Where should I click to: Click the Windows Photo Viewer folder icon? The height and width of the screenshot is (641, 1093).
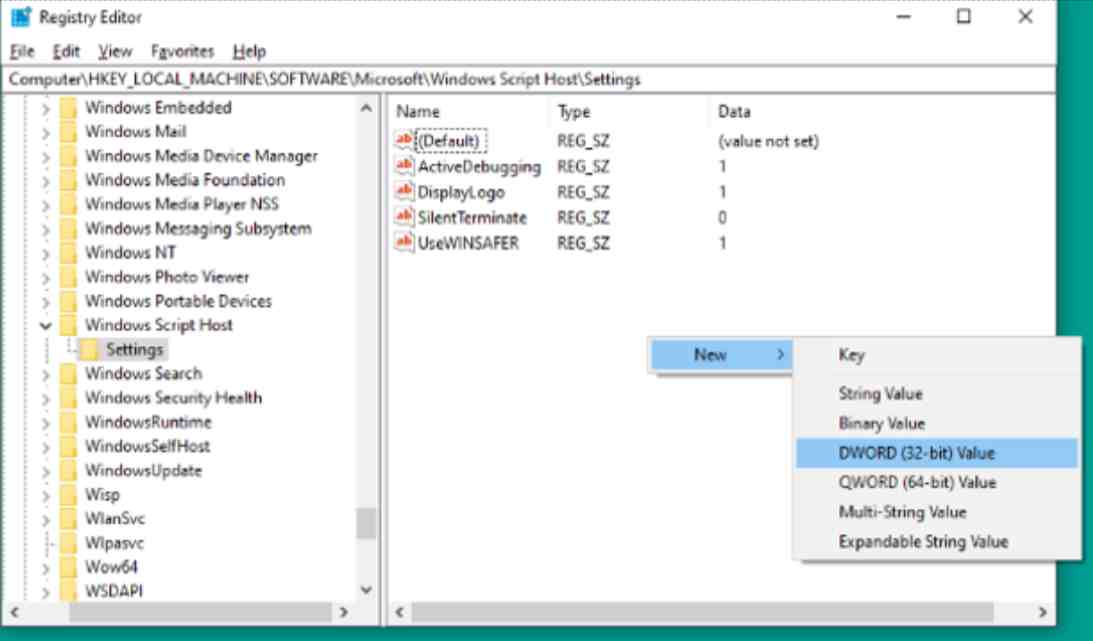point(68,277)
